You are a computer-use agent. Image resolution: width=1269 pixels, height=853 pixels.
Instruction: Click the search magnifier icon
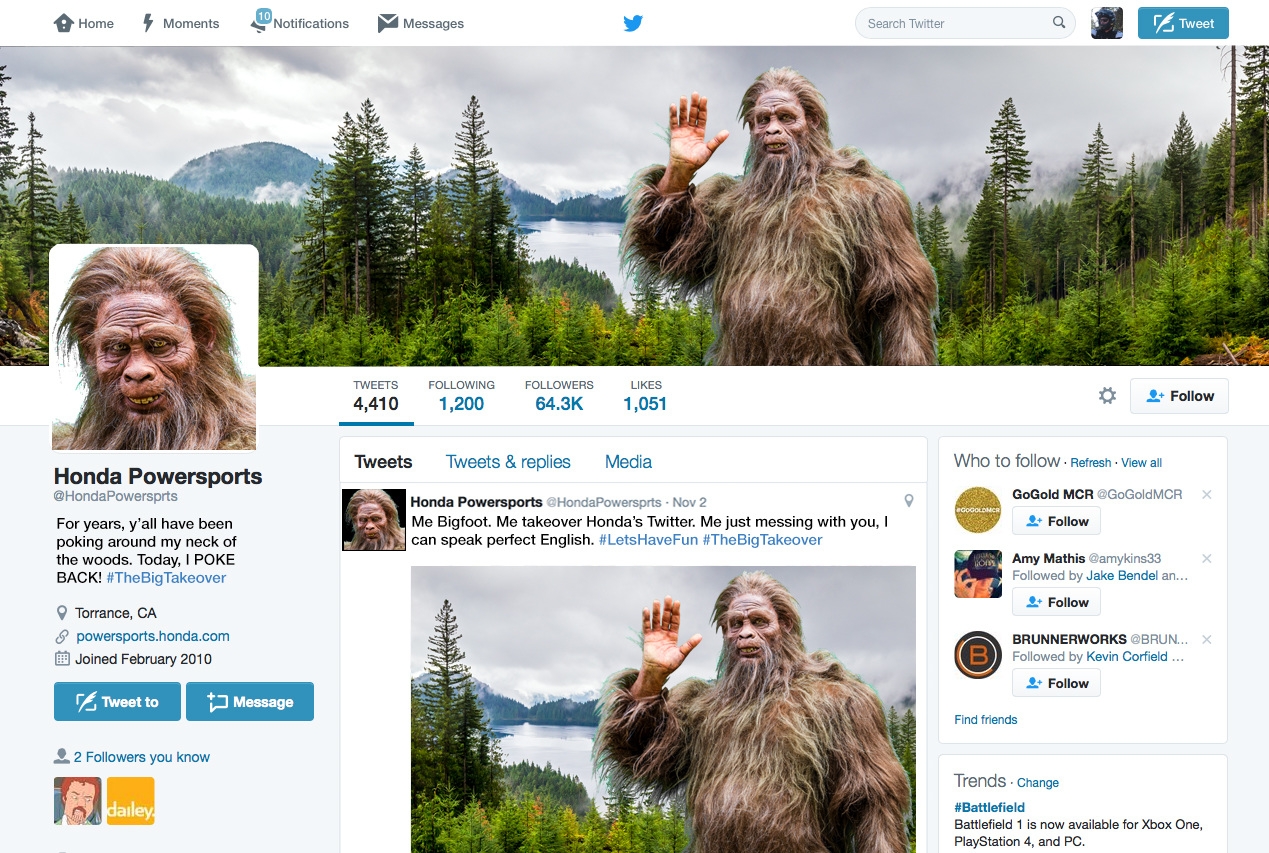pyautogui.click(x=1059, y=23)
